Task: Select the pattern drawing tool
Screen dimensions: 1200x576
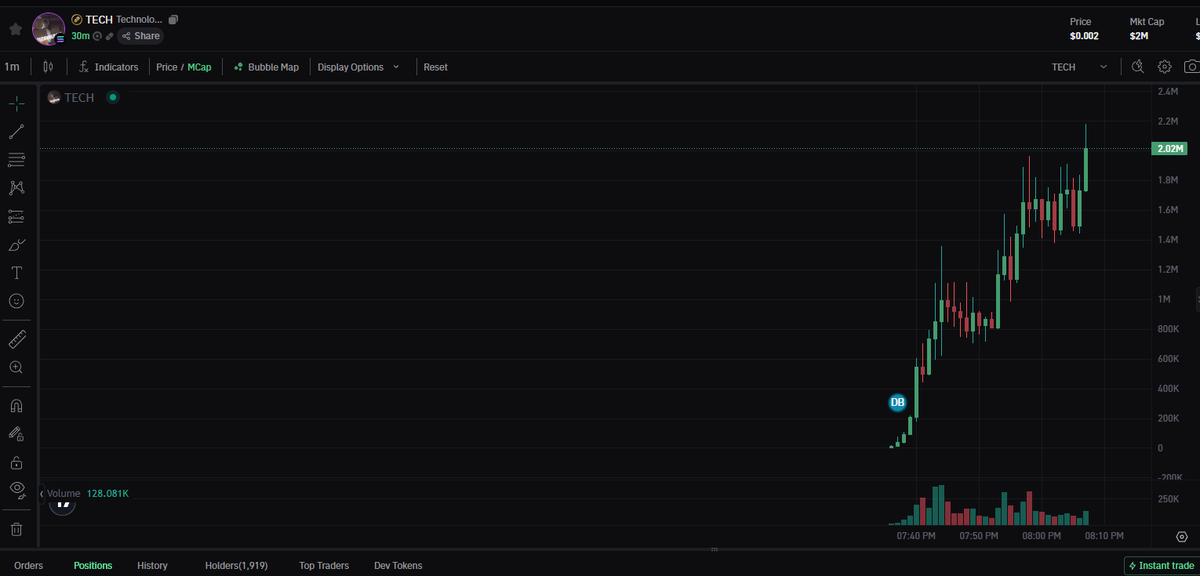Action: tap(17, 187)
